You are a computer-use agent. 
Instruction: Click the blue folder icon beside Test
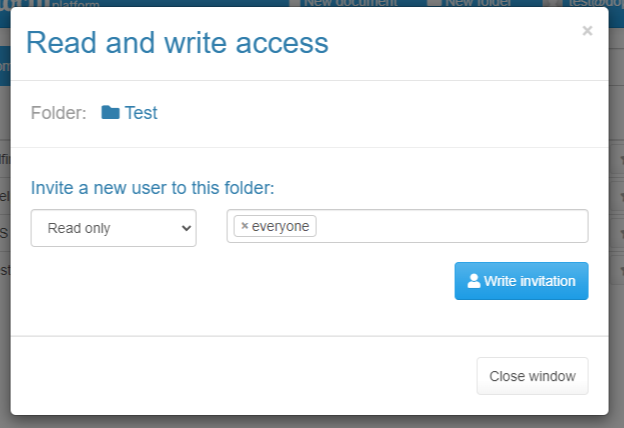click(x=110, y=112)
